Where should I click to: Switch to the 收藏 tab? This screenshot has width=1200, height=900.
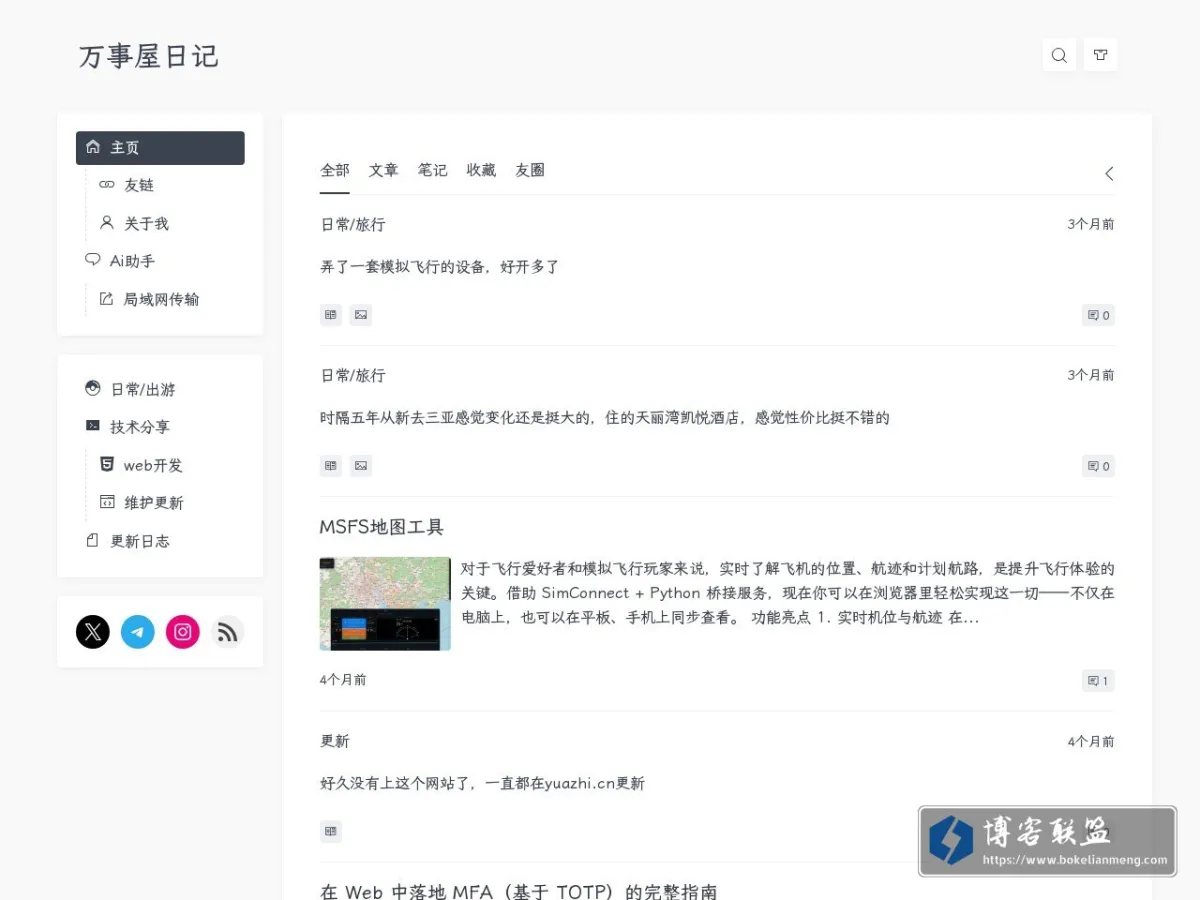(x=481, y=170)
